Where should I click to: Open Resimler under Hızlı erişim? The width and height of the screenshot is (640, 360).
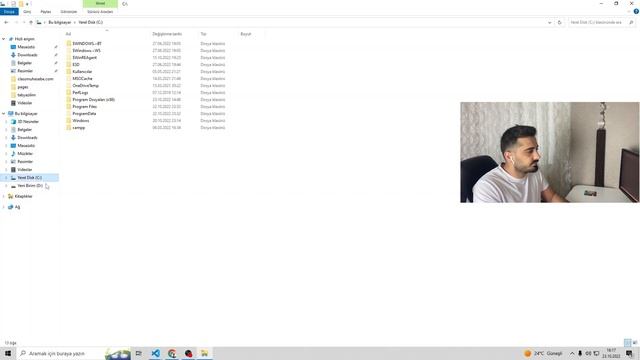pos(25,71)
